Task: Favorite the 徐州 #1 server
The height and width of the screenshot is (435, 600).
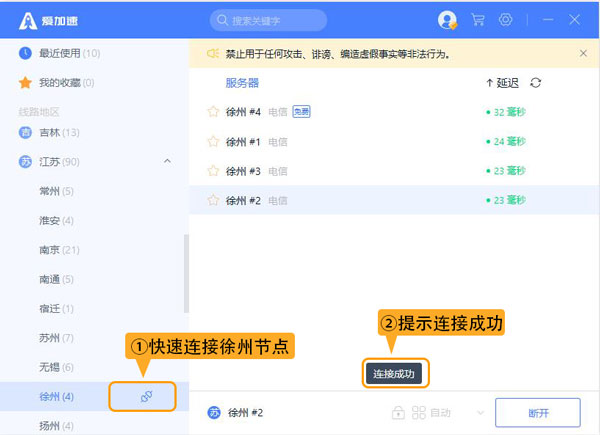Action: [x=213, y=142]
